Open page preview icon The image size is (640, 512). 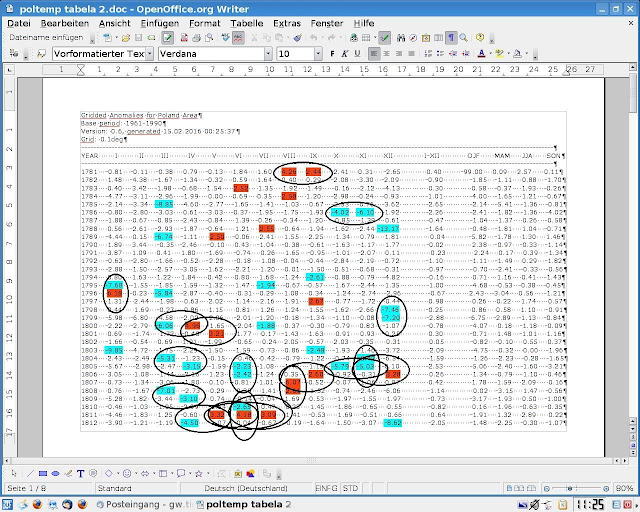point(209,38)
